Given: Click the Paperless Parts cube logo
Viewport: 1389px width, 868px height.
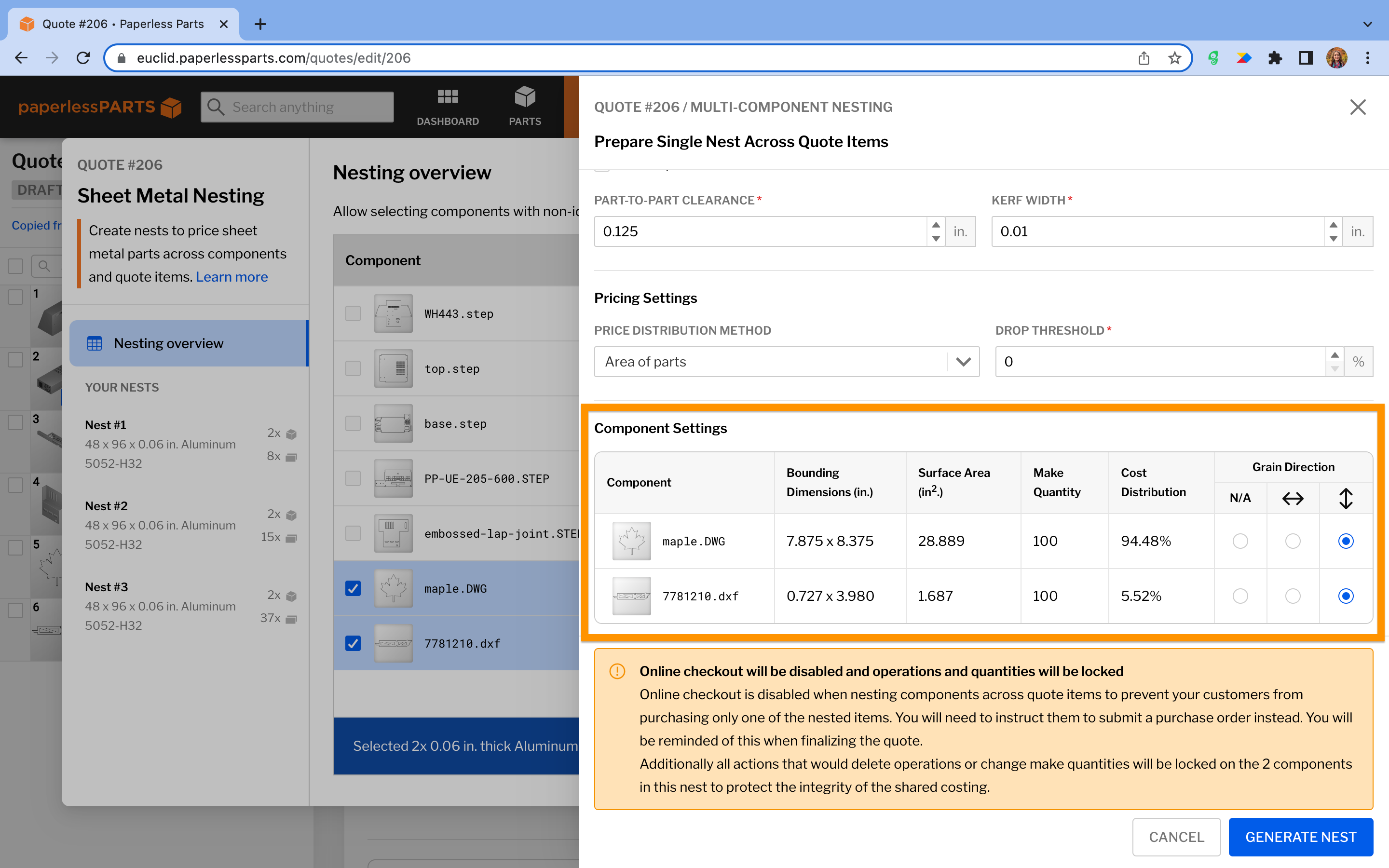Looking at the screenshot, I should [x=170, y=107].
